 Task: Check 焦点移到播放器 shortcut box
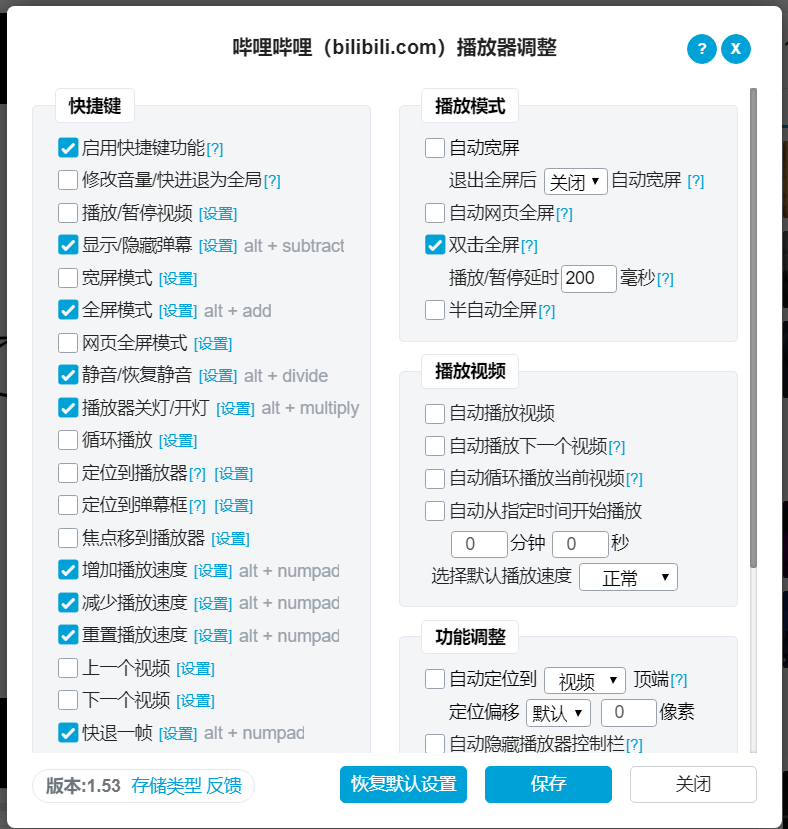(x=68, y=538)
